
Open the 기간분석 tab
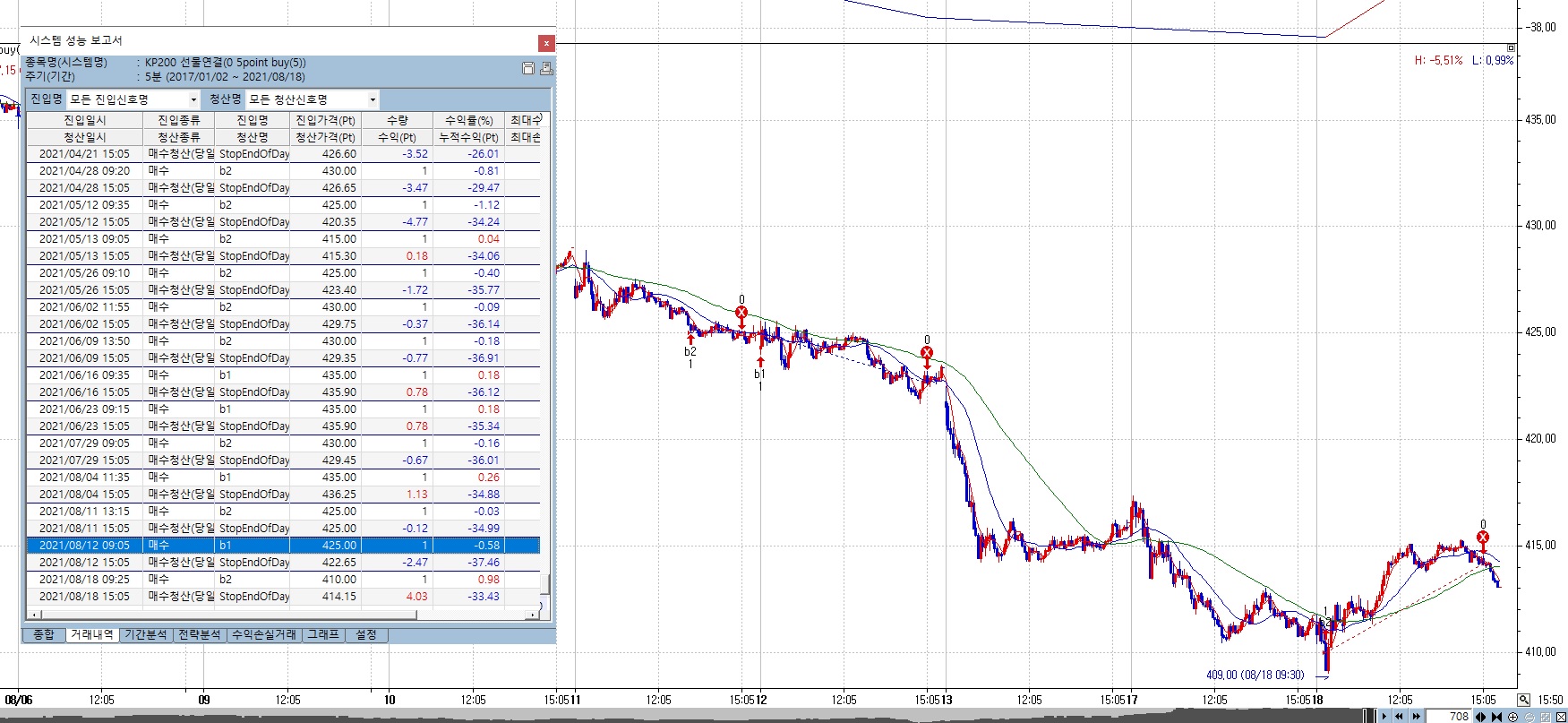coord(145,634)
